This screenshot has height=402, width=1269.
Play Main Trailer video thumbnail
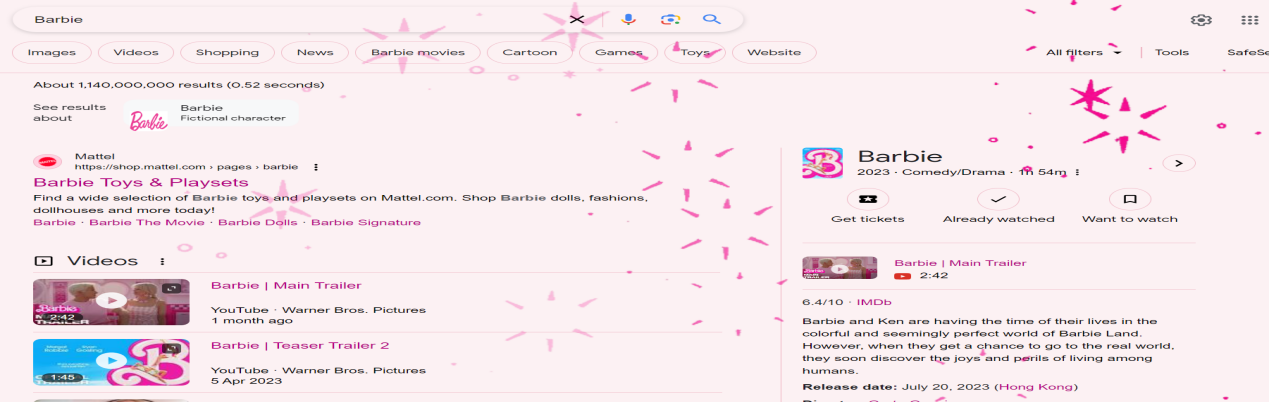pyautogui.click(x=111, y=302)
